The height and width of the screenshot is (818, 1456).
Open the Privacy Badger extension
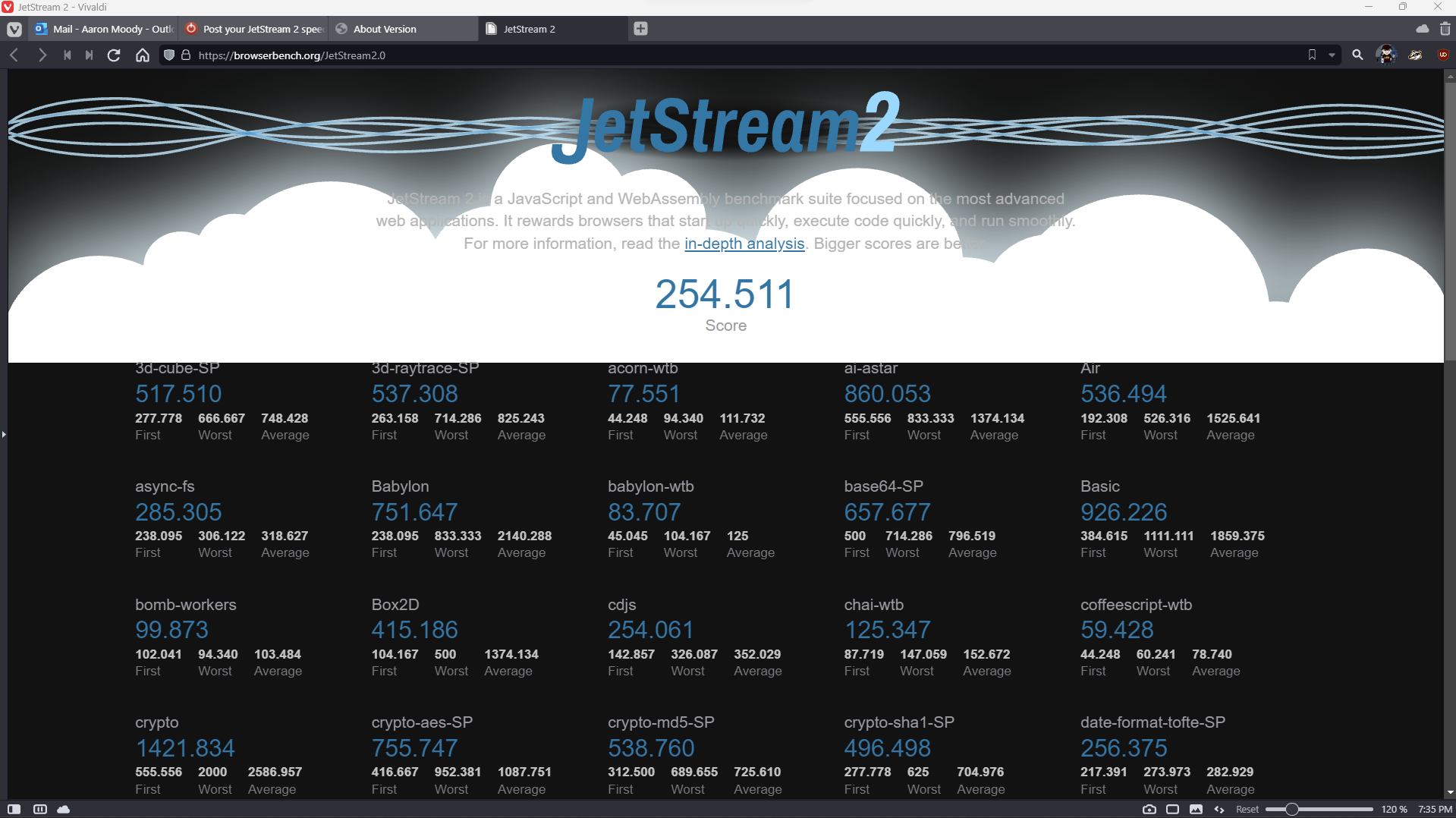(1416, 55)
